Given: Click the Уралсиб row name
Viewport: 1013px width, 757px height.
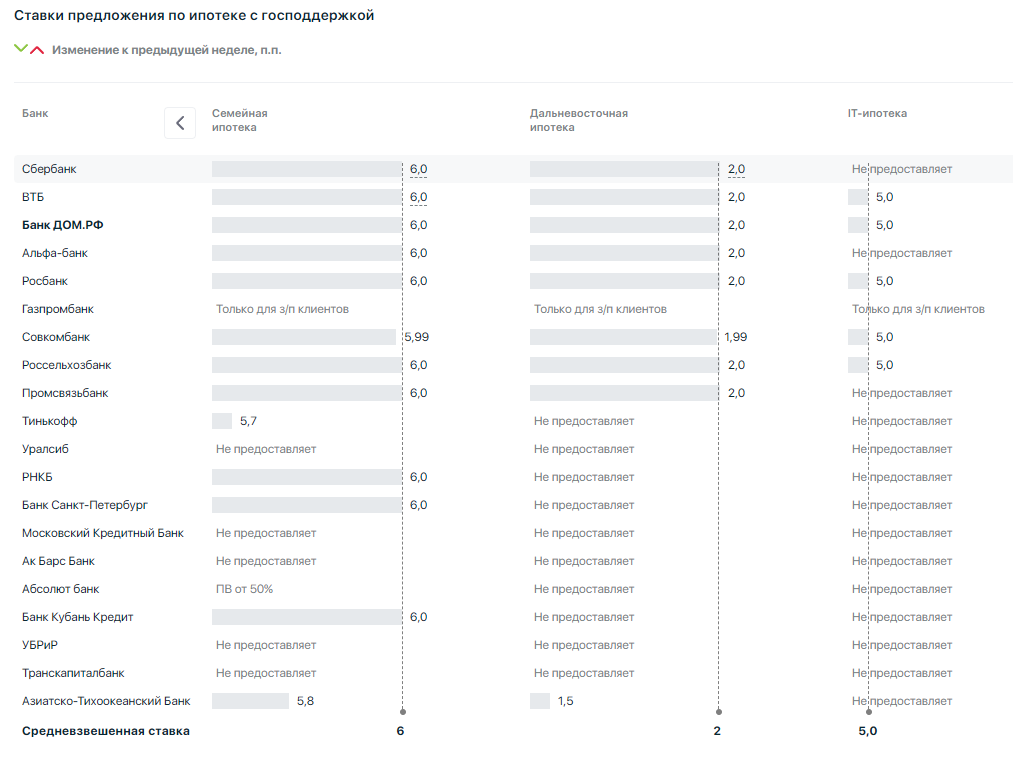Looking at the screenshot, I should [x=45, y=449].
